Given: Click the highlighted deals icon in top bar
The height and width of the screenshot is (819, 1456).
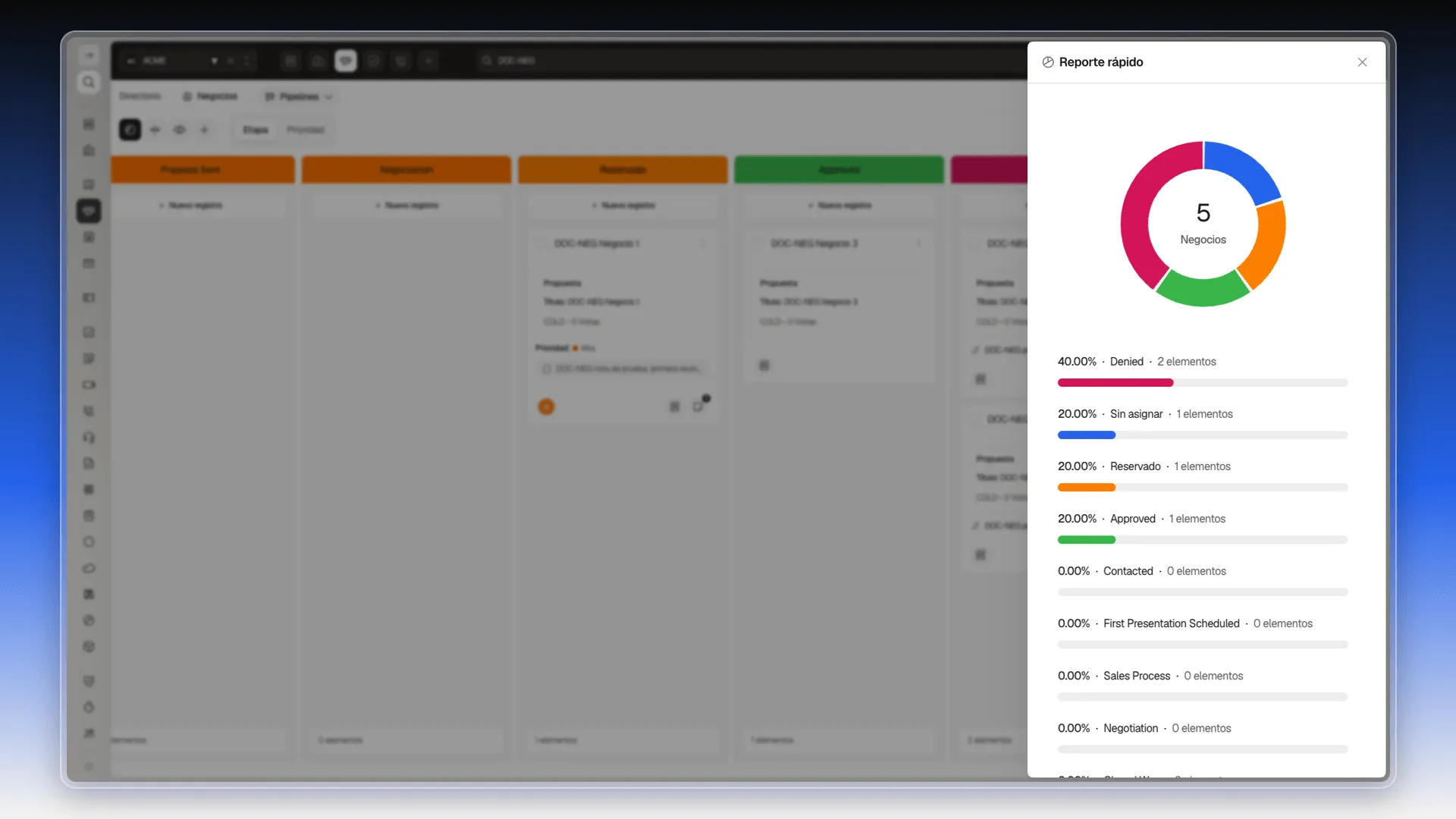Looking at the screenshot, I should click(x=346, y=61).
